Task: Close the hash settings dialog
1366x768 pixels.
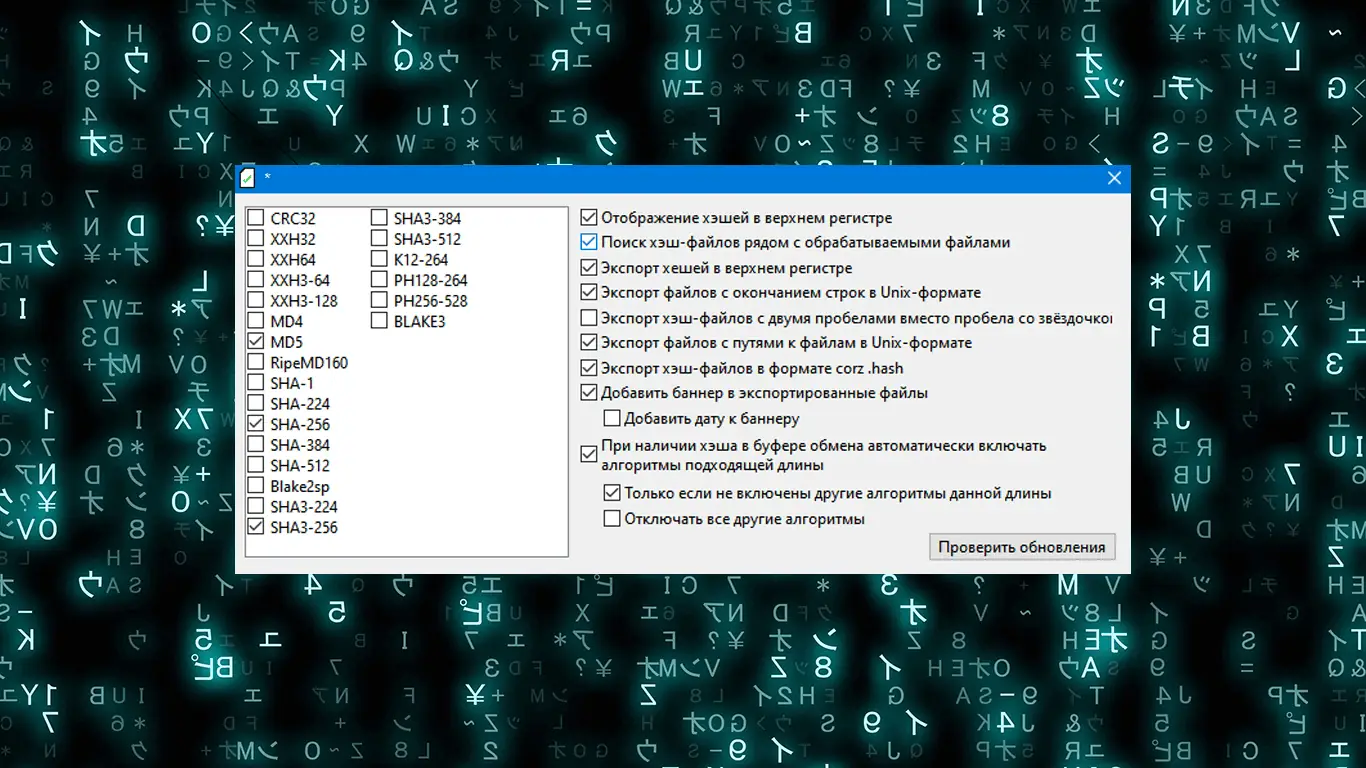Action: pos(1114,179)
